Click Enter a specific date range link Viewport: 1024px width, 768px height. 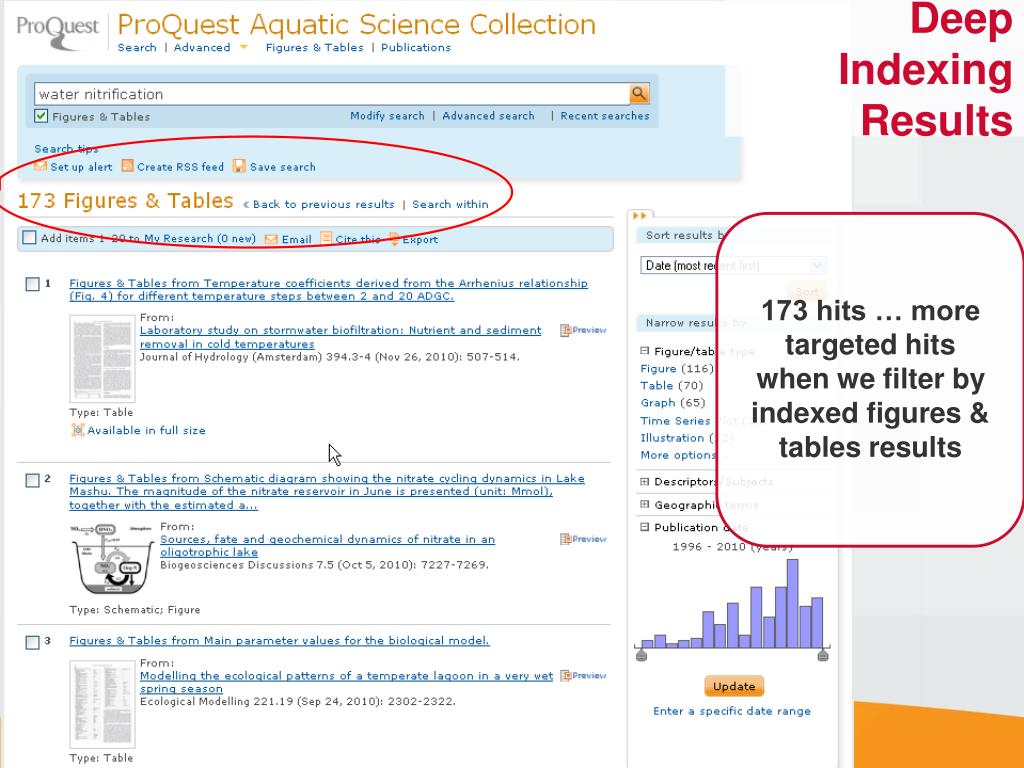pos(732,711)
